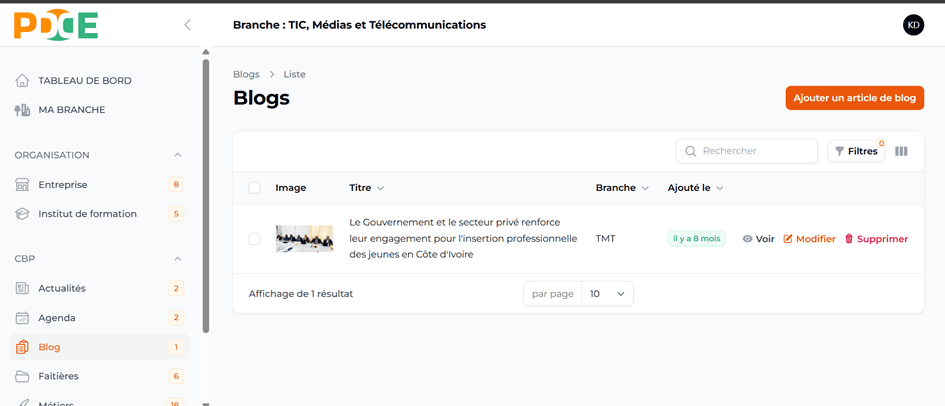
Task: Click the Faitières folder icon
Action: coord(22,377)
